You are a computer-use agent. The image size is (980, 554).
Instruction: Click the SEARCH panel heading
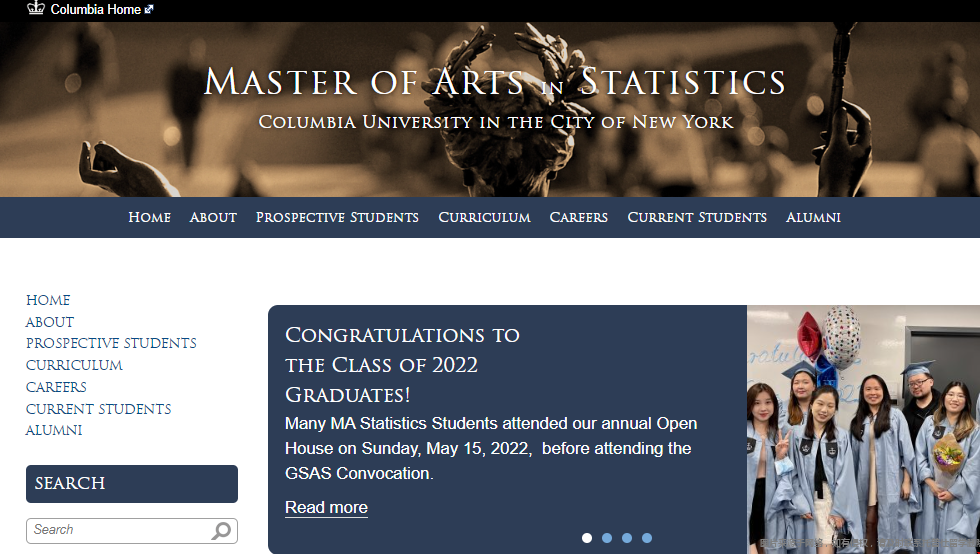[x=132, y=483]
